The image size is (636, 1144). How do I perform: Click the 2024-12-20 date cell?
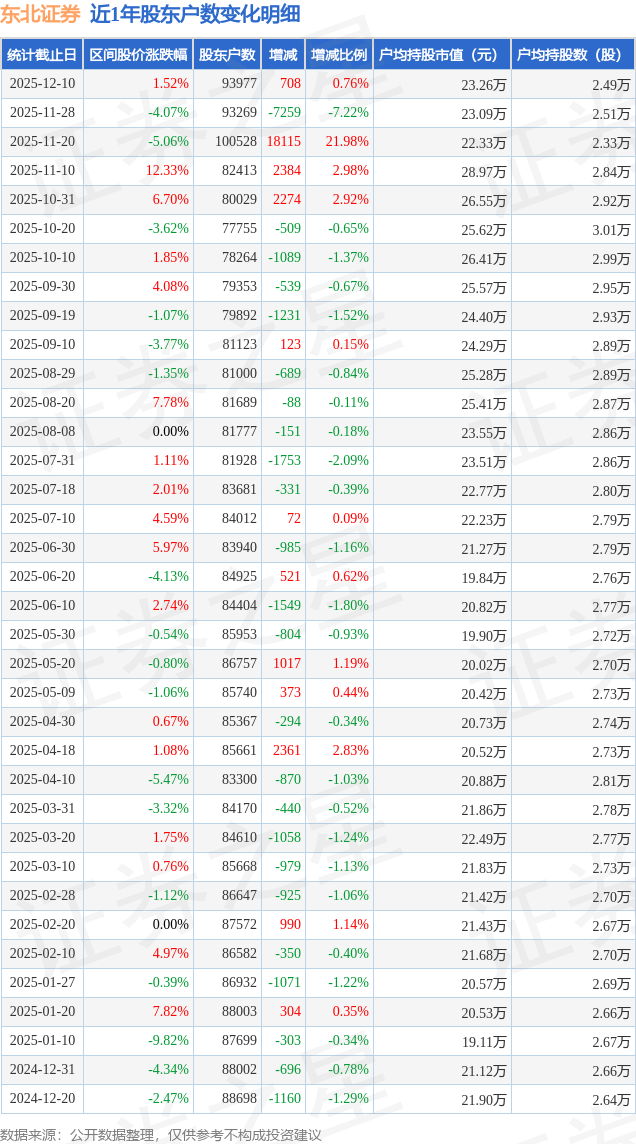coord(42,1099)
